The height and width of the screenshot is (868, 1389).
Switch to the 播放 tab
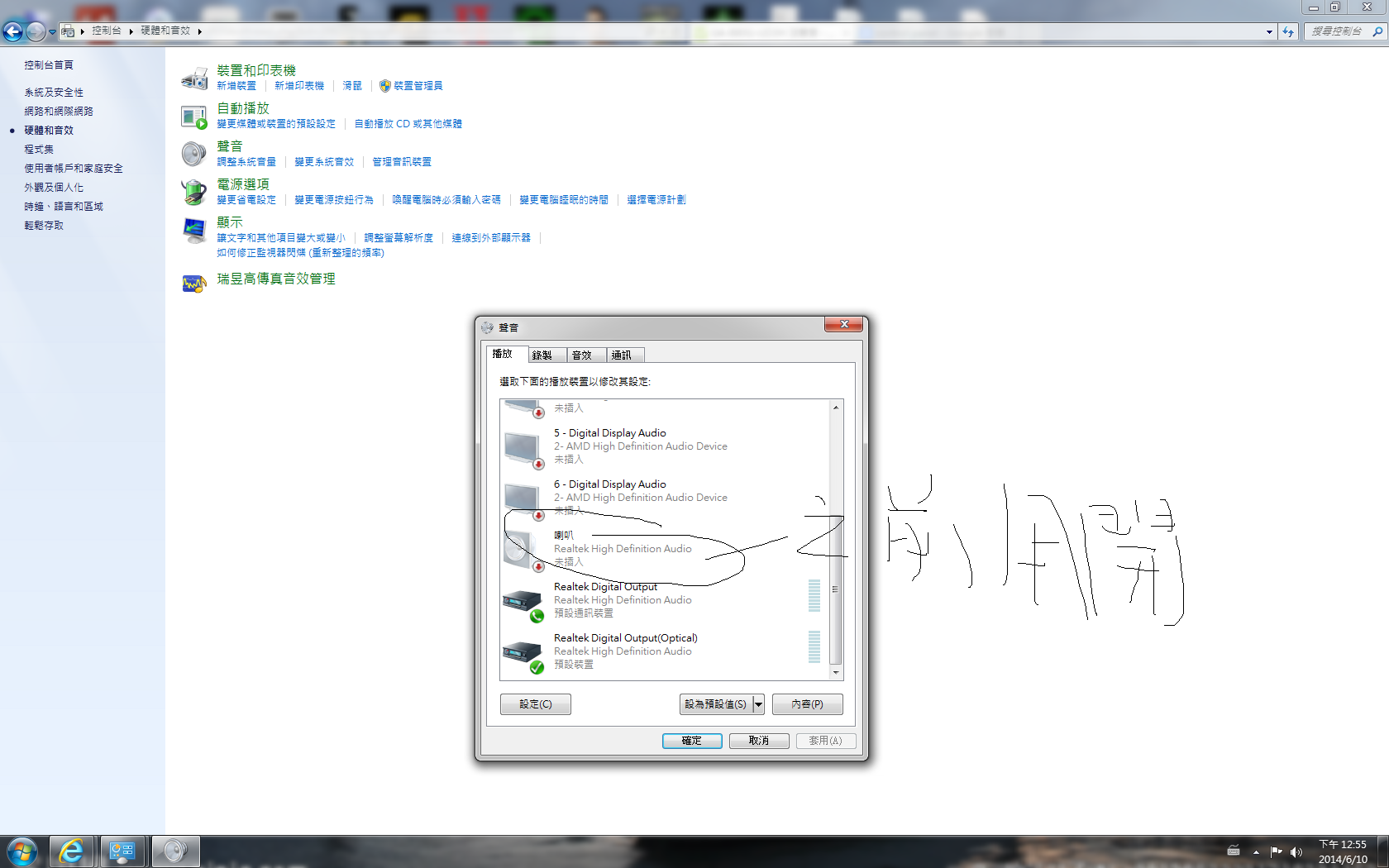coord(503,354)
